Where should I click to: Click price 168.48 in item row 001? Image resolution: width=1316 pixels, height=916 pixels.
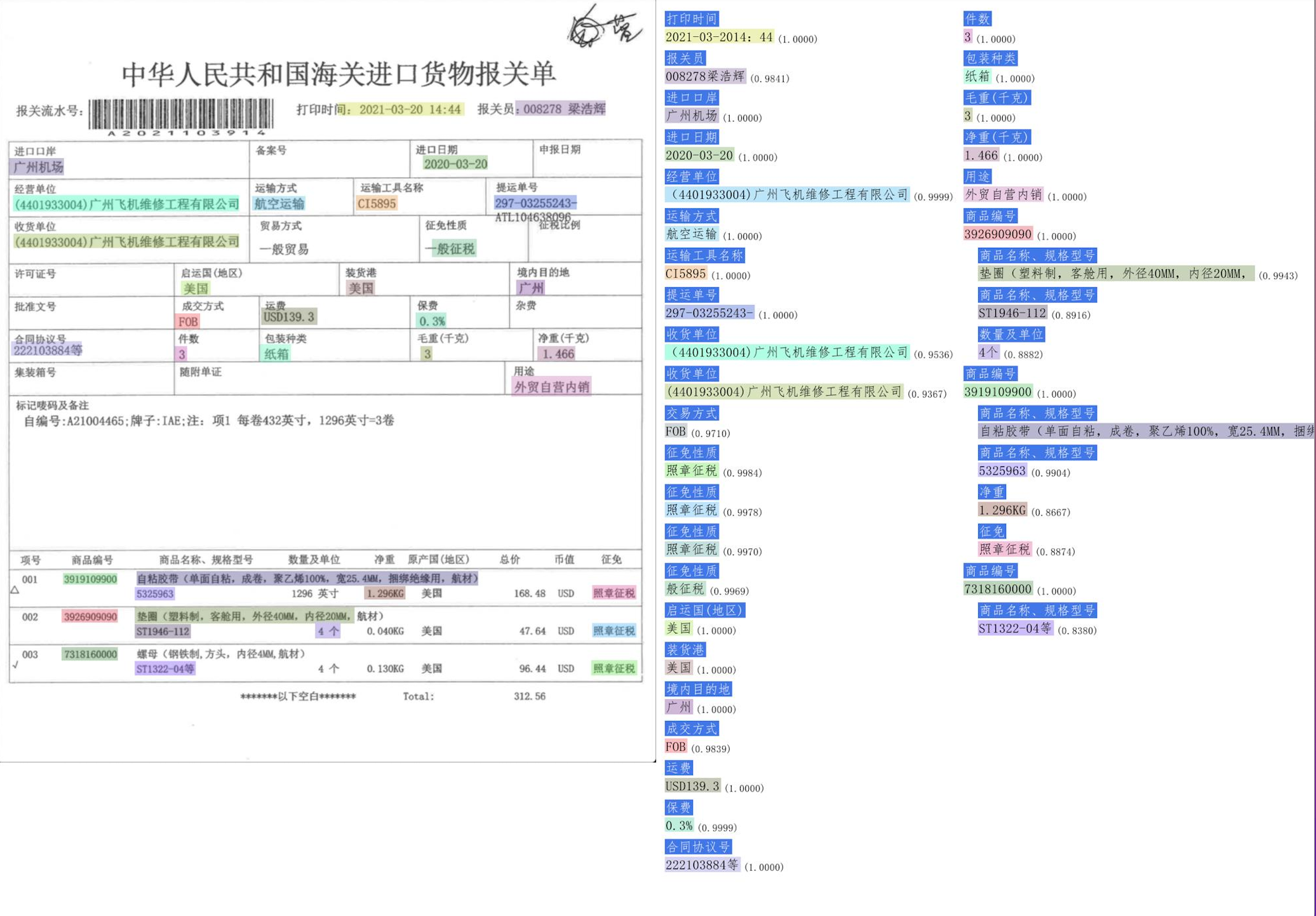tap(530, 593)
